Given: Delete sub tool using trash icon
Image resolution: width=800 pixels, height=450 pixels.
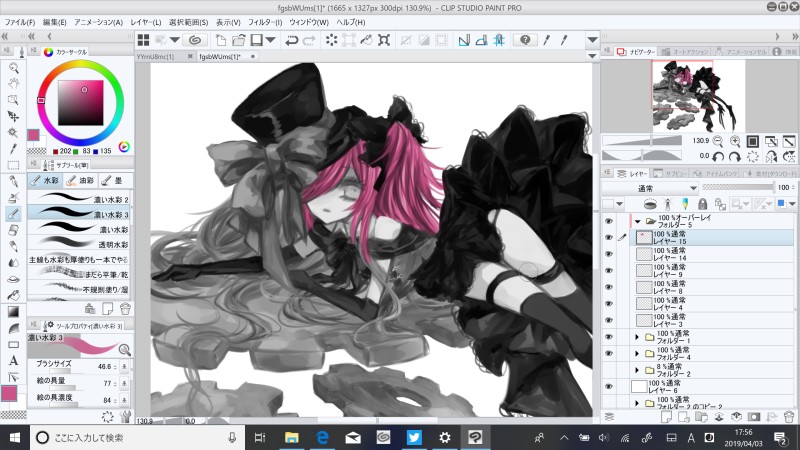Looking at the screenshot, I should (x=125, y=308).
